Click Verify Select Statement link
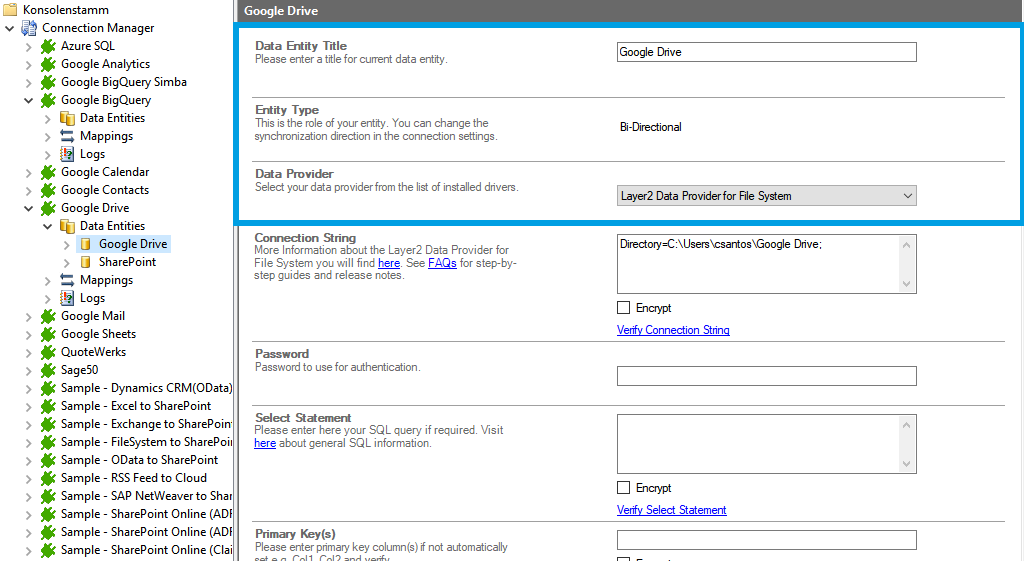 click(x=671, y=510)
